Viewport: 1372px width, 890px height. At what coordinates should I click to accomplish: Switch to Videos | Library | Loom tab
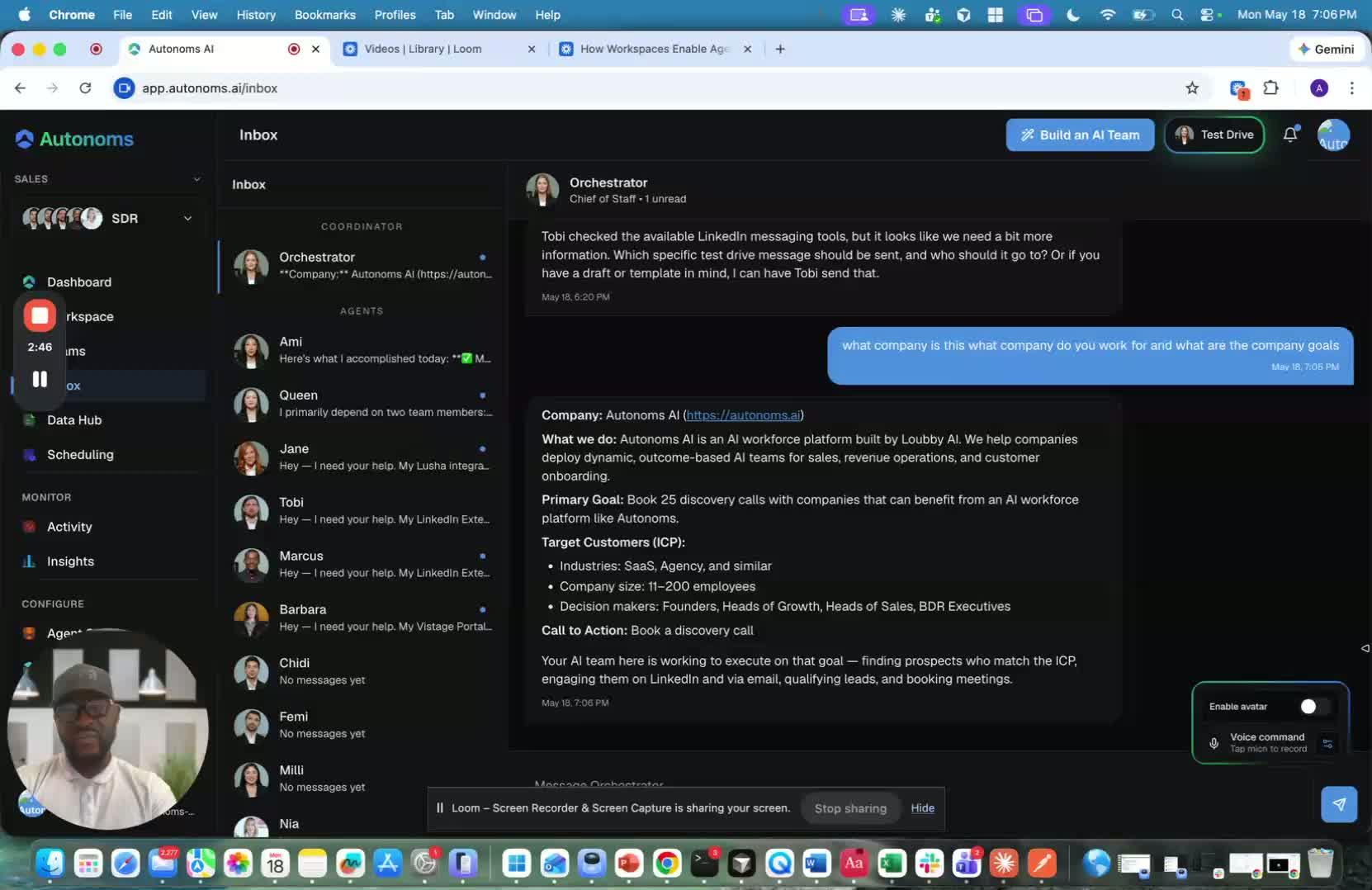pyautogui.click(x=439, y=49)
